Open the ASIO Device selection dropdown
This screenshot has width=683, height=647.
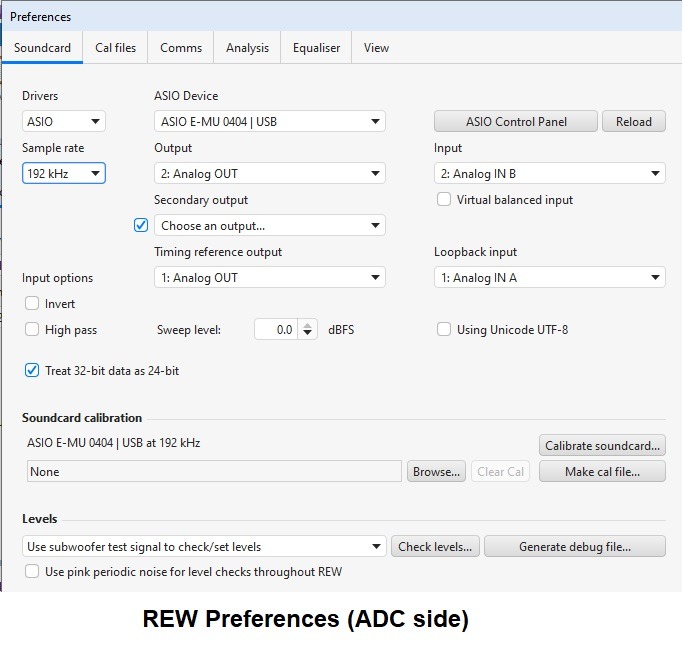click(270, 121)
